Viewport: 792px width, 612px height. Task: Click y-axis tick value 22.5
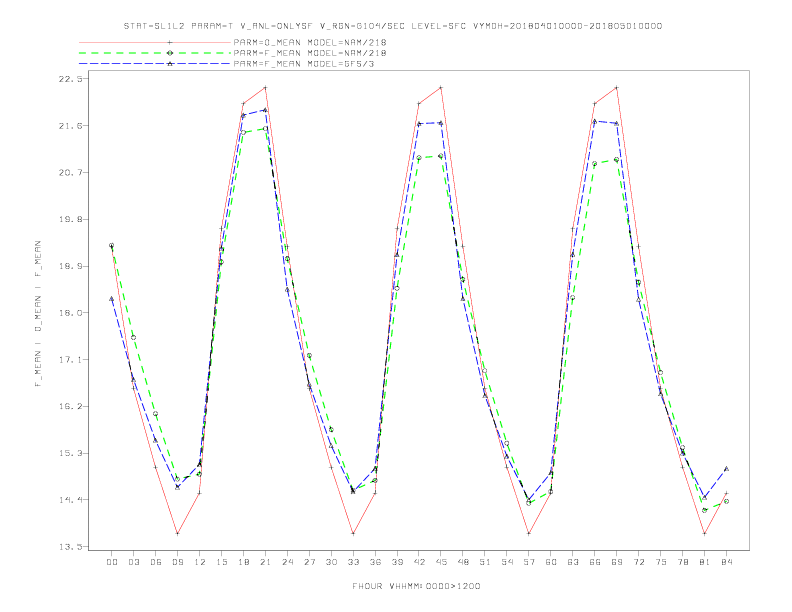tap(70, 79)
